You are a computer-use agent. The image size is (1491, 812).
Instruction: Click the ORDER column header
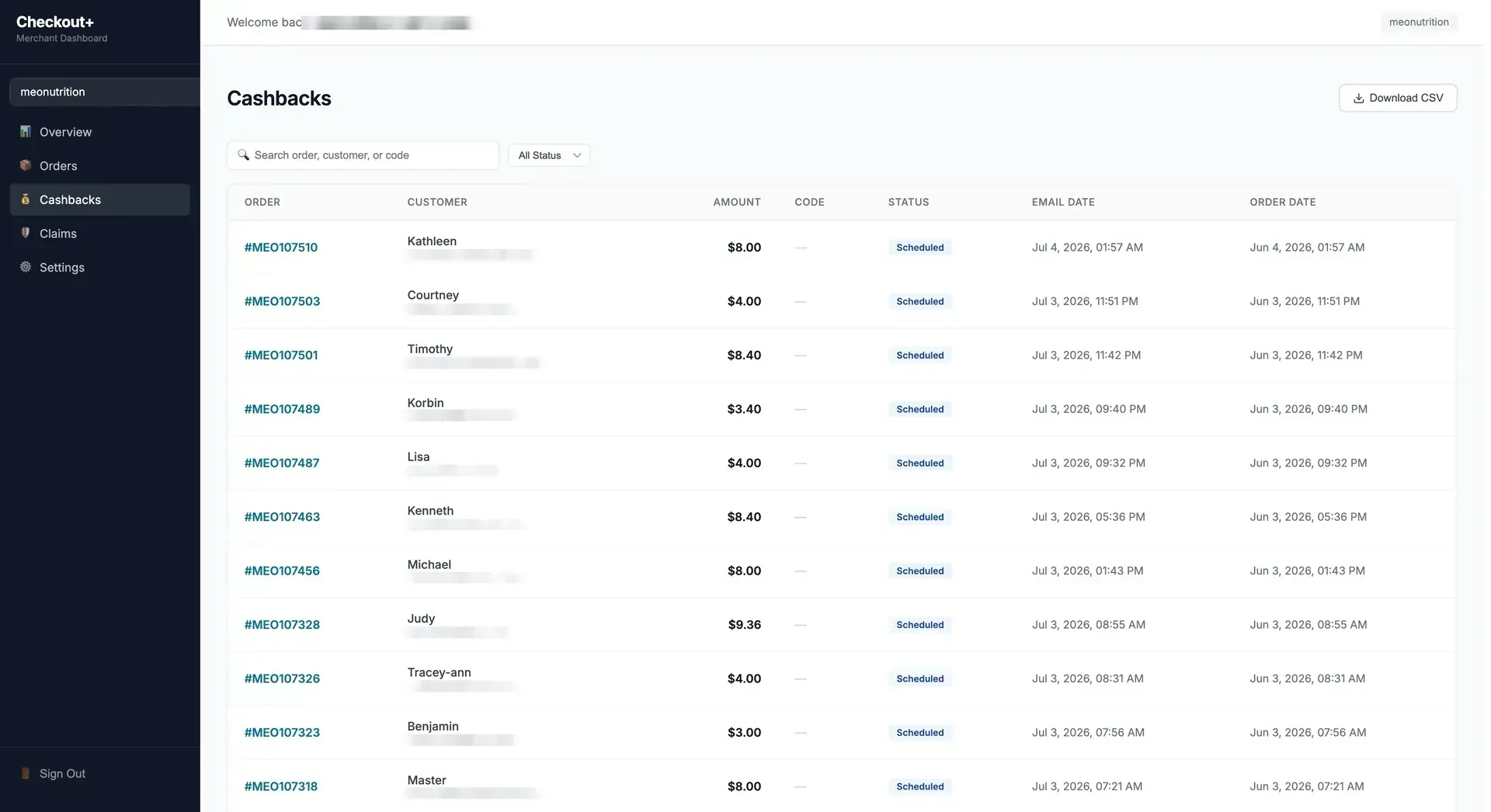point(262,202)
